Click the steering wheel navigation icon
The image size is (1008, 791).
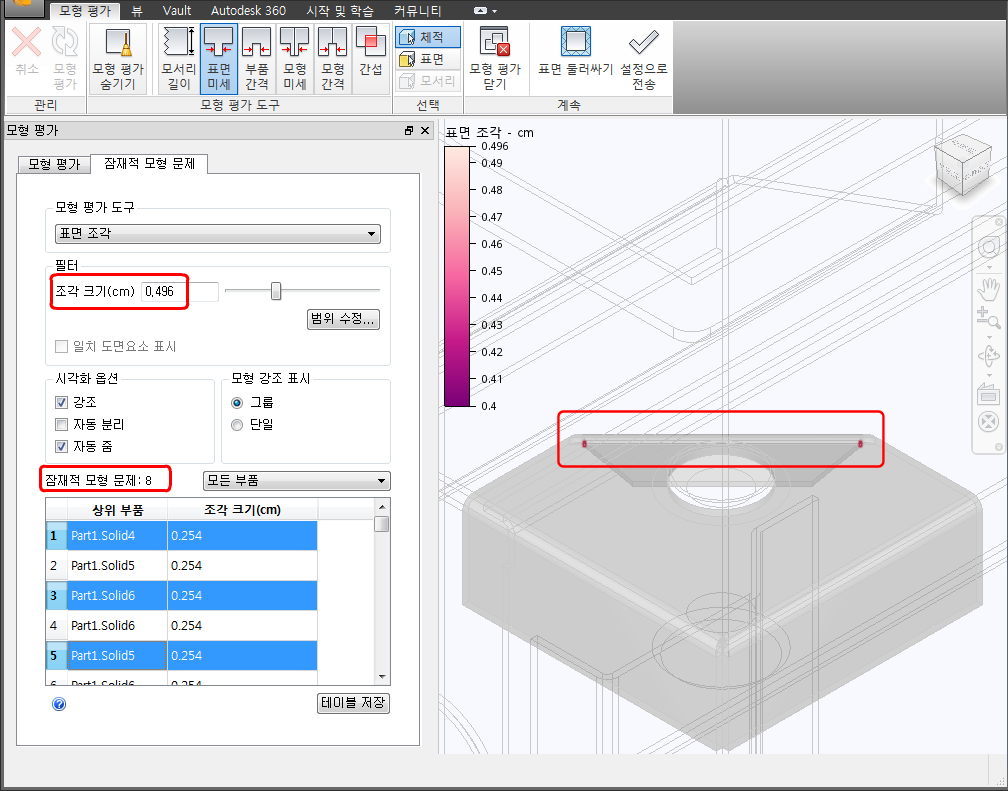(x=989, y=248)
